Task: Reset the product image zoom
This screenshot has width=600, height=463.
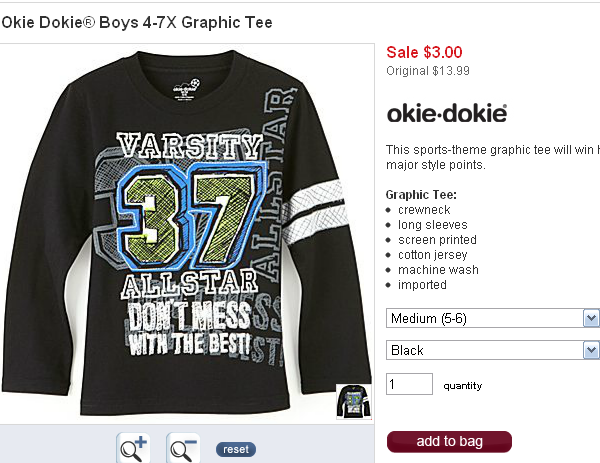Action: click(236, 449)
